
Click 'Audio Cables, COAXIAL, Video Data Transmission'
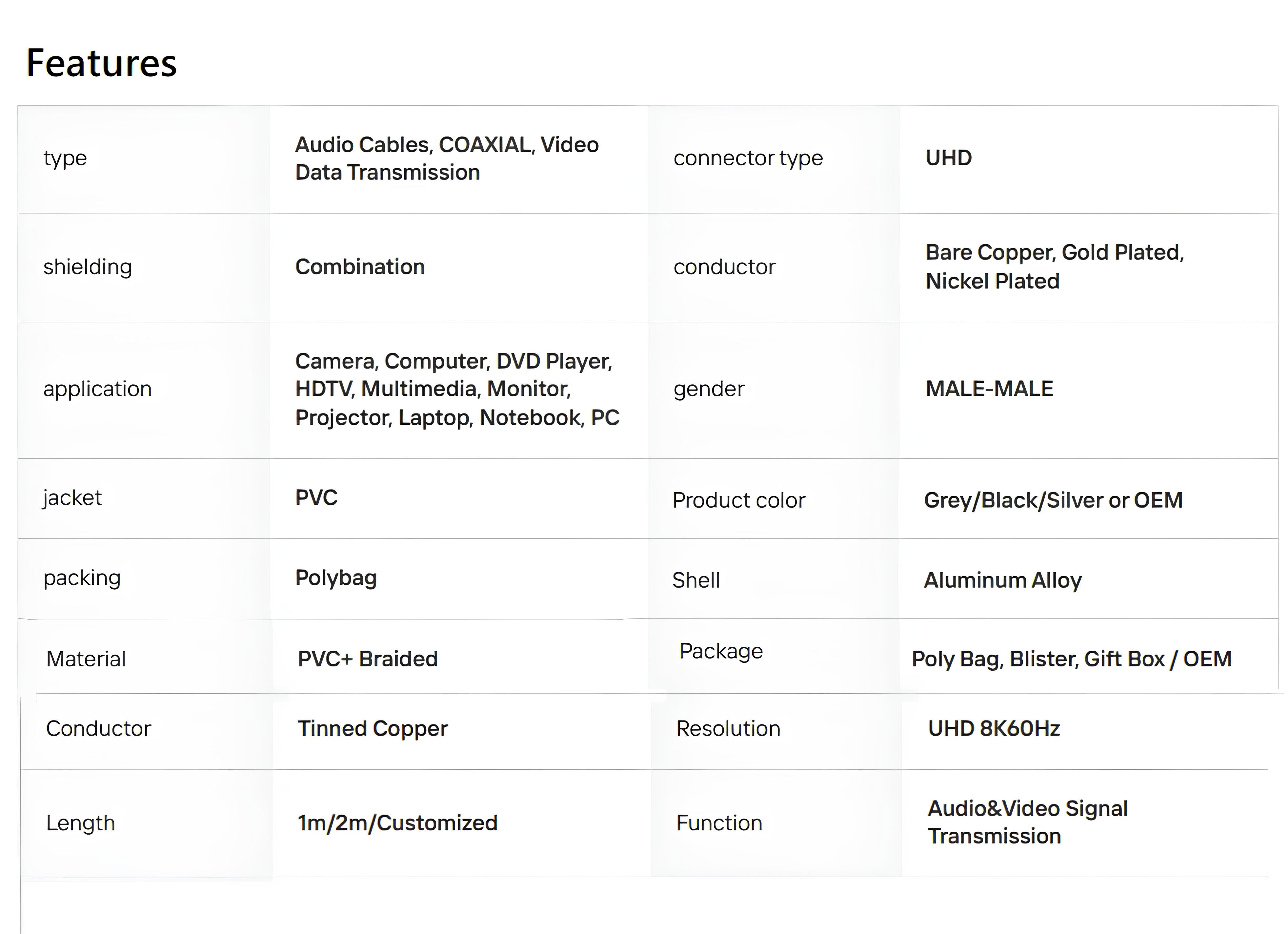[446, 158]
